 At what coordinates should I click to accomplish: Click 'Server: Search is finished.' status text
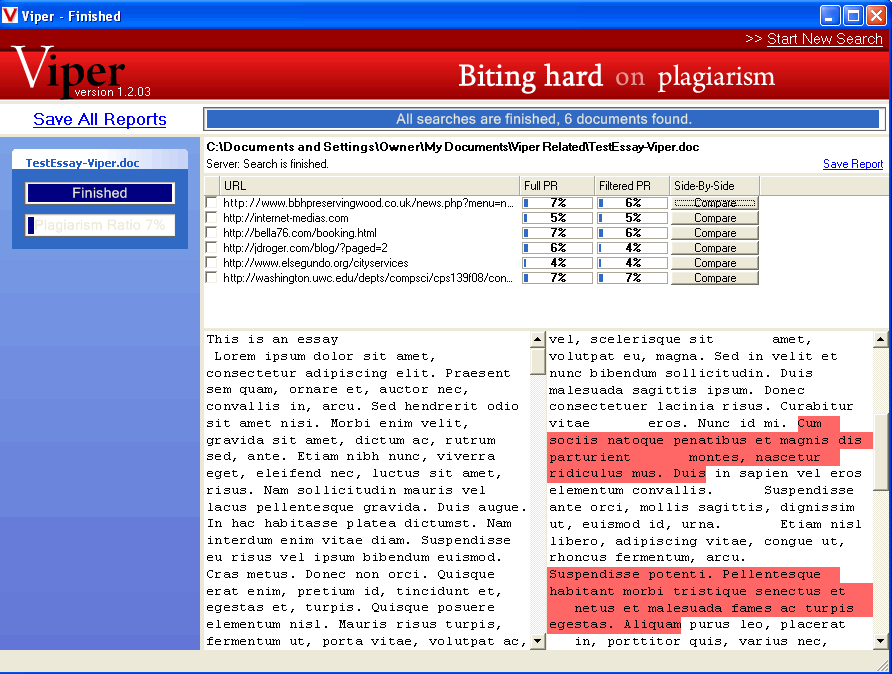click(267, 164)
